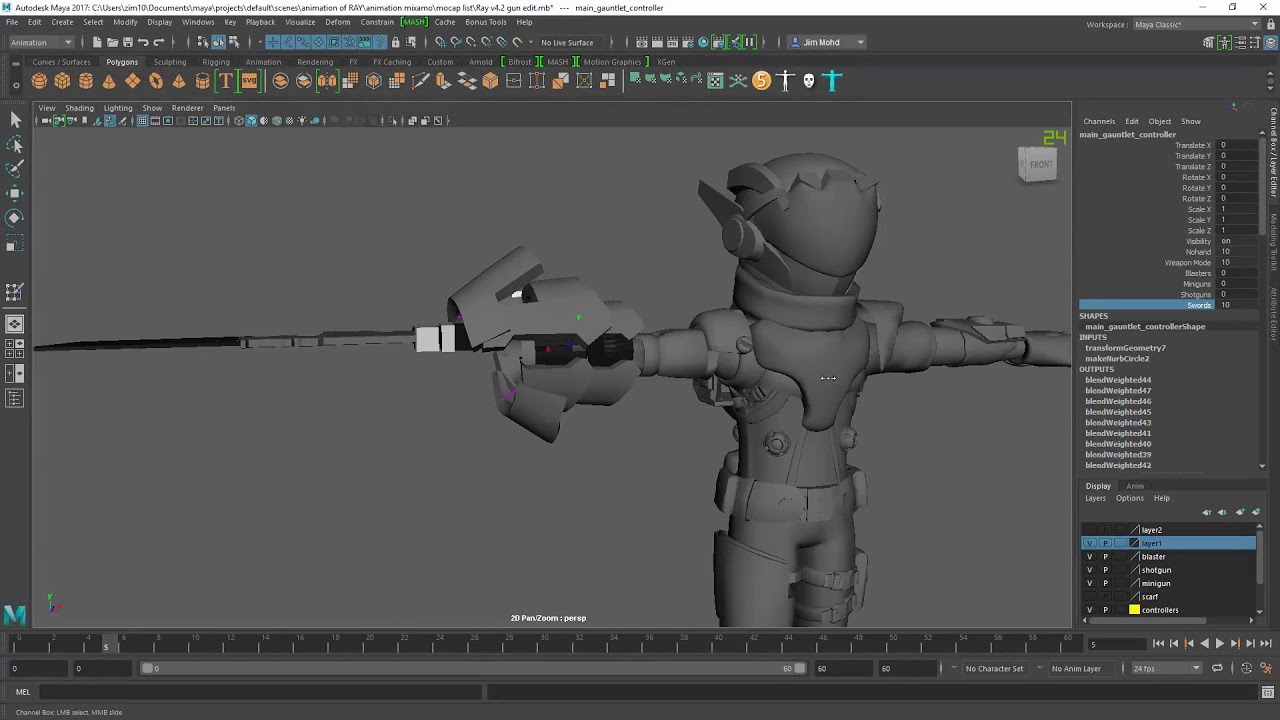Toggle visibility box for scarf layer
This screenshot has height=720, width=1280.
(1089, 597)
